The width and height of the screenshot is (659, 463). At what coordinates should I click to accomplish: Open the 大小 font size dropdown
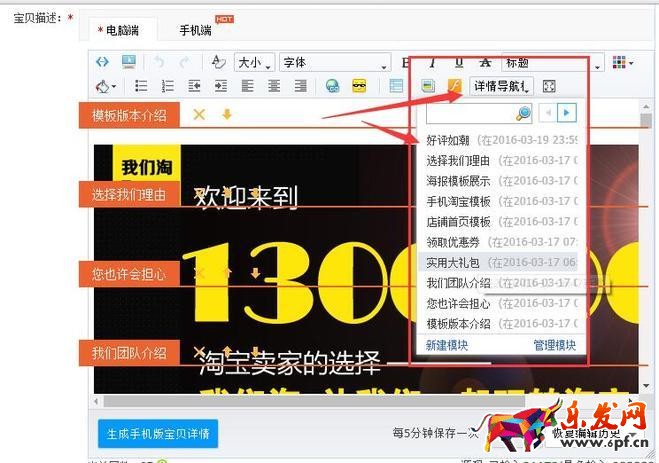click(255, 63)
